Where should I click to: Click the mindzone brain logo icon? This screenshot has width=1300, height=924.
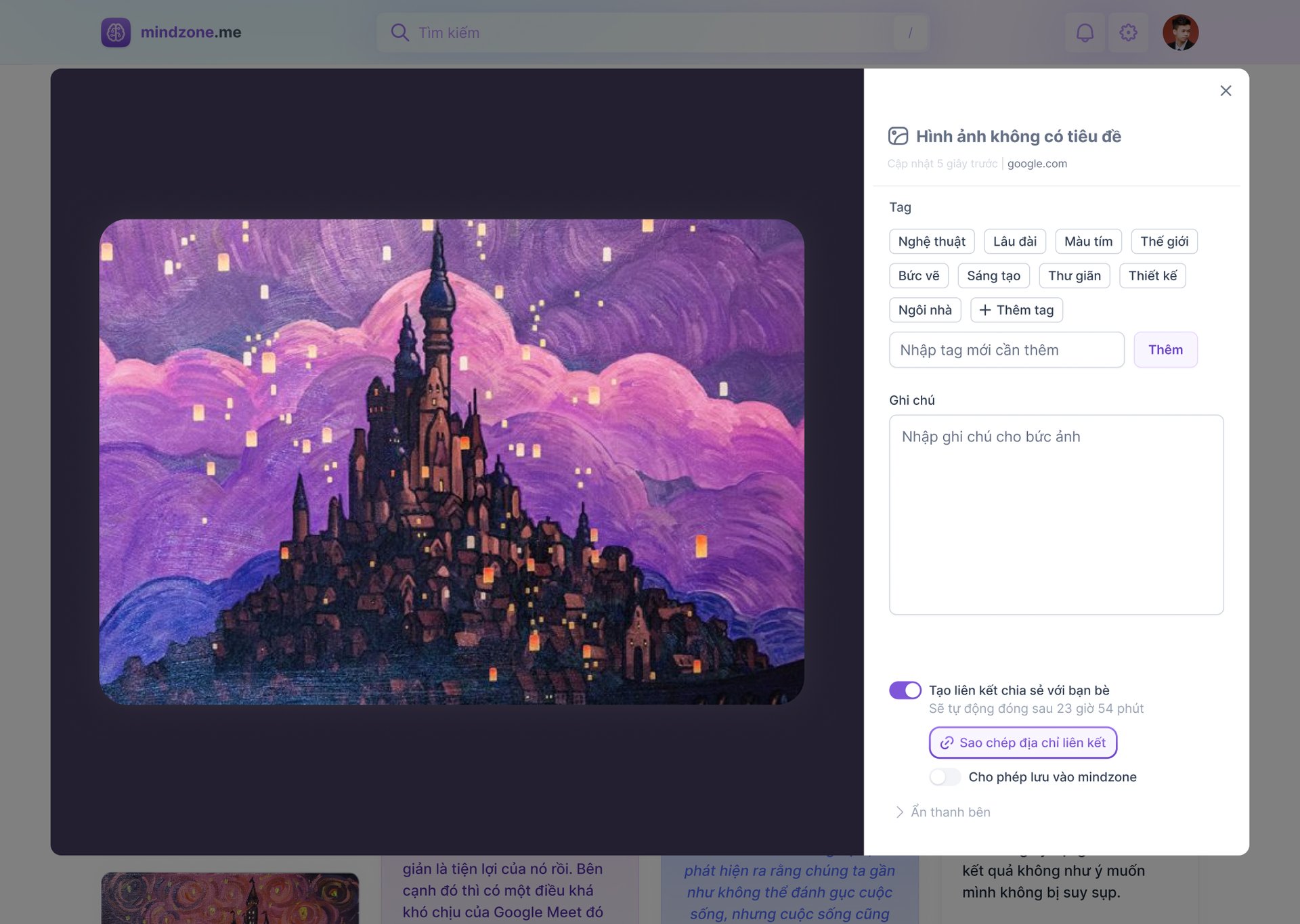116,32
